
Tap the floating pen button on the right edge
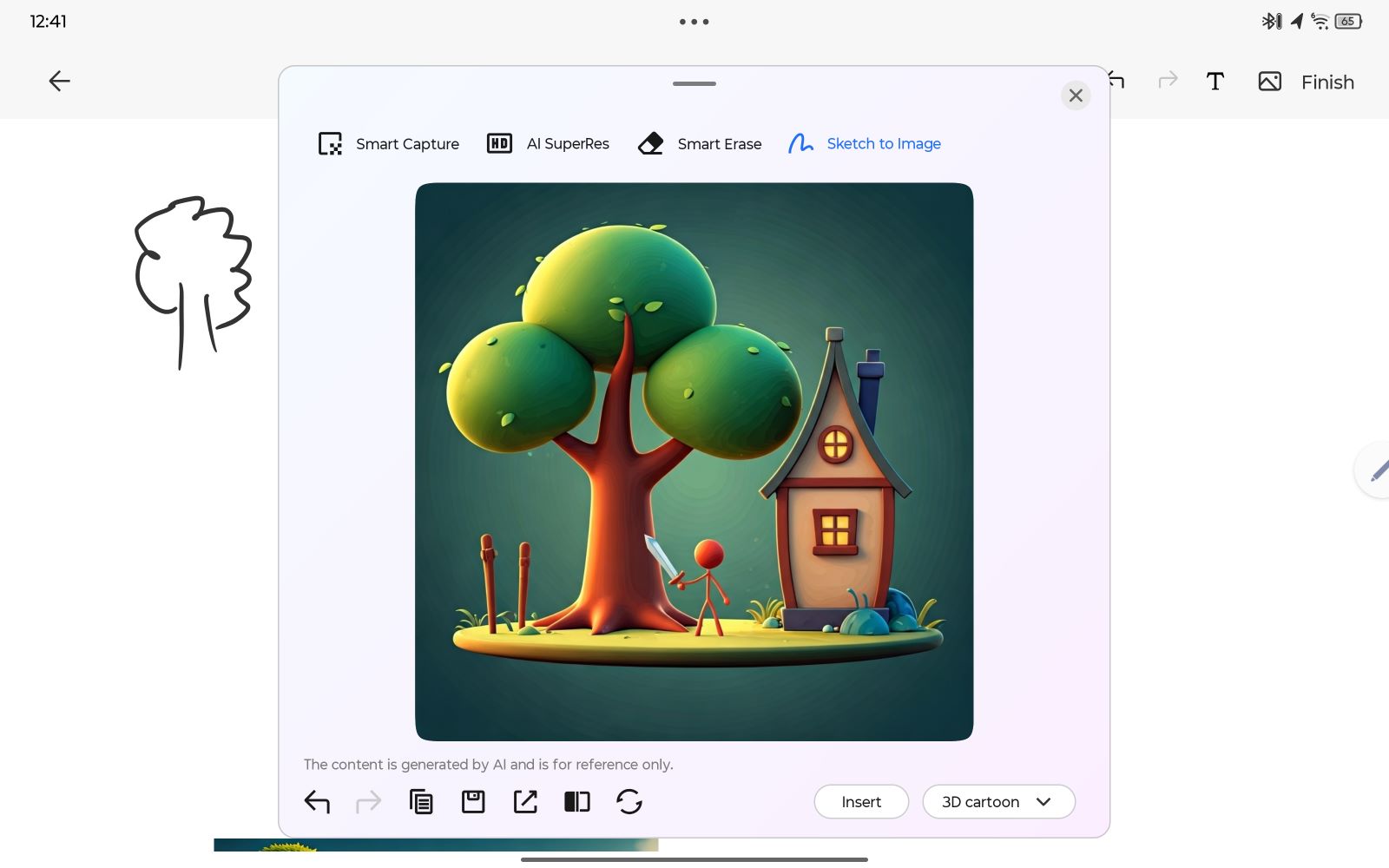[x=1377, y=470]
